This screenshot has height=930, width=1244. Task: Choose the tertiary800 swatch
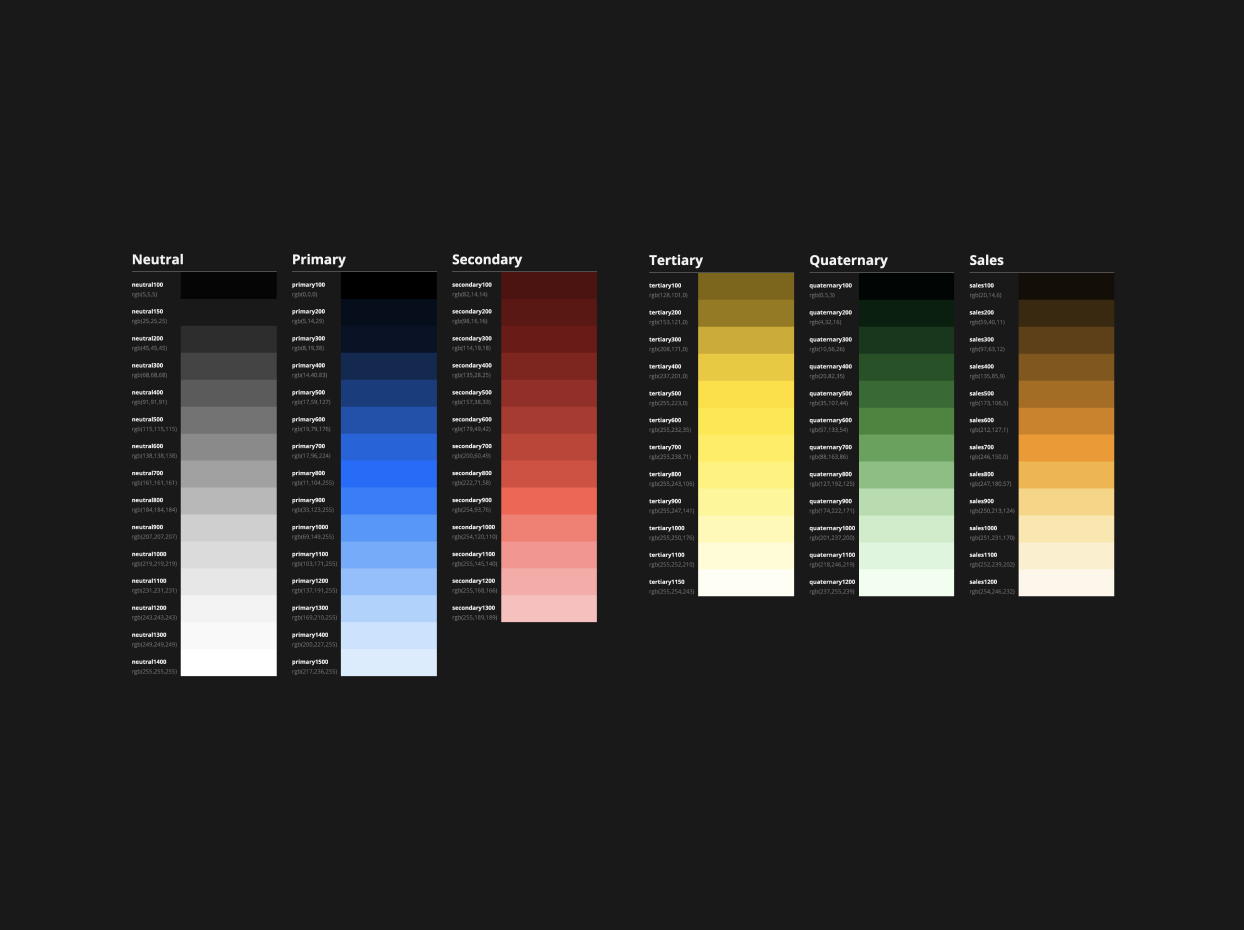pyautogui.click(x=746, y=475)
